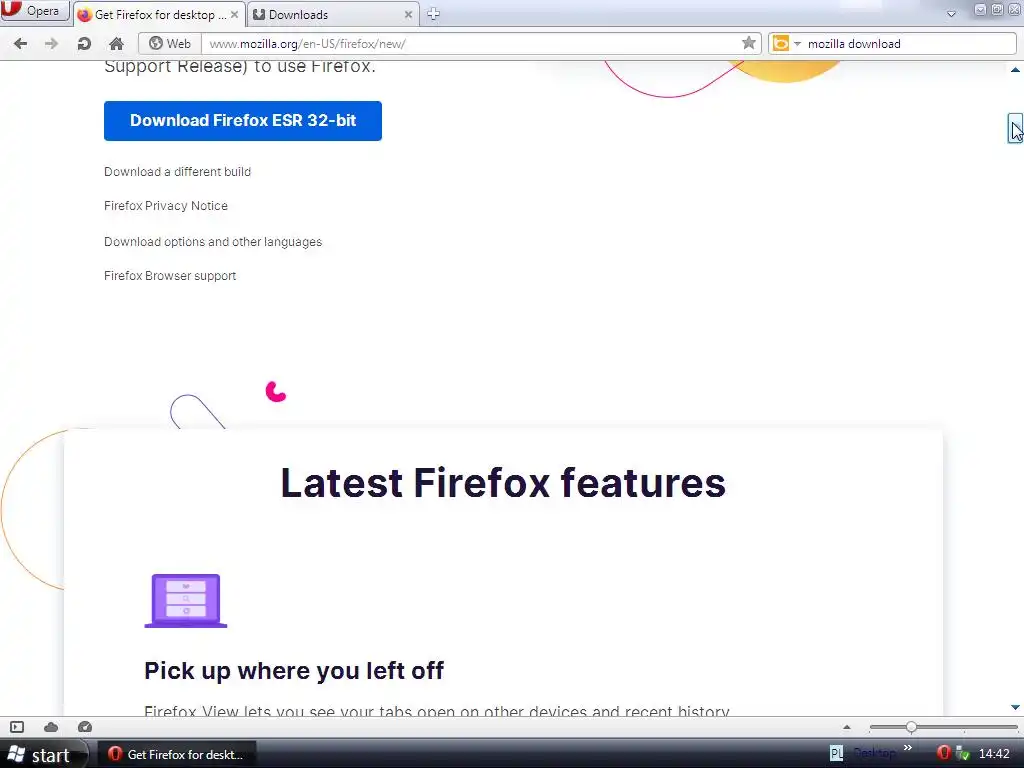Open the closed tabs dropdown arrow
1024x768 pixels.
pos(952,14)
